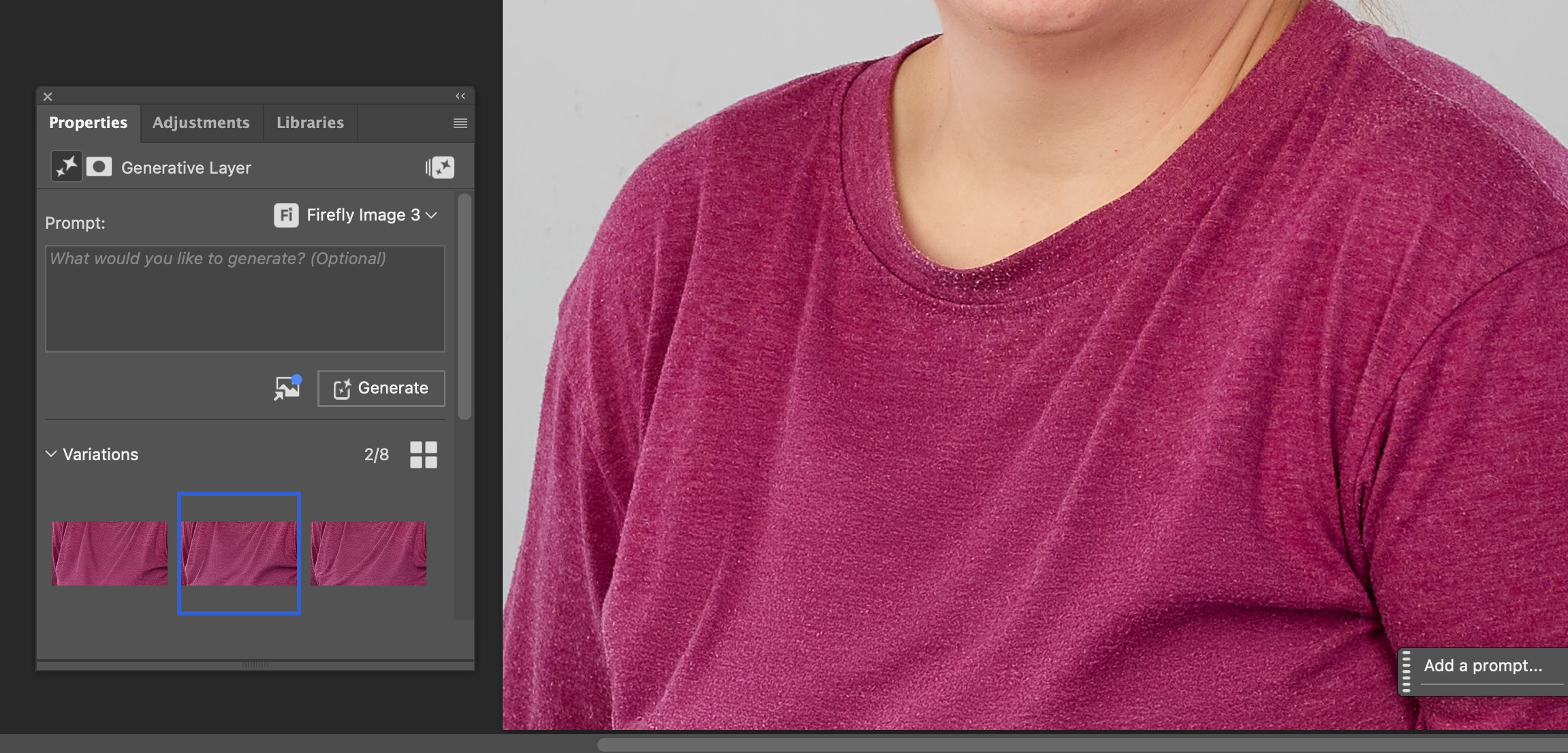Viewport: 1568px width, 753px height.
Task: Click the generative layer sparkle icon
Action: [67, 167]
